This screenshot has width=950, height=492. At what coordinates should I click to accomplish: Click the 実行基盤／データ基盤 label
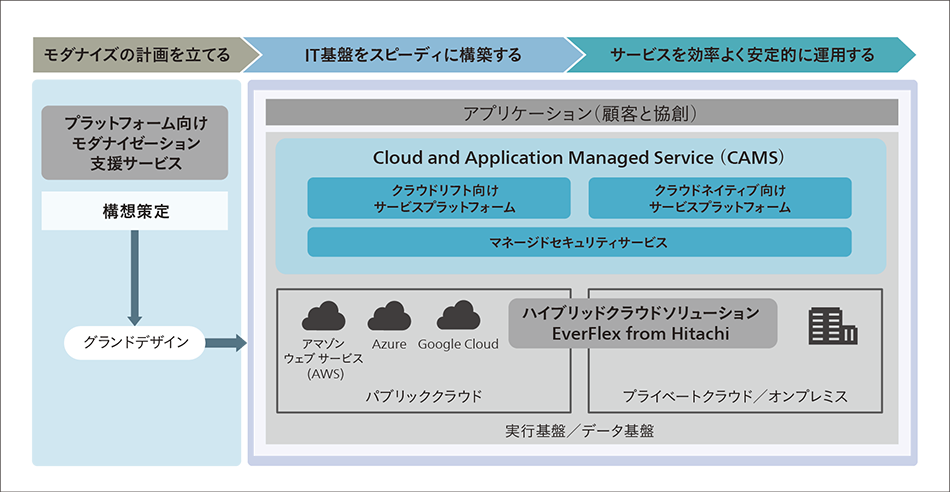click(x=579, y=431)
